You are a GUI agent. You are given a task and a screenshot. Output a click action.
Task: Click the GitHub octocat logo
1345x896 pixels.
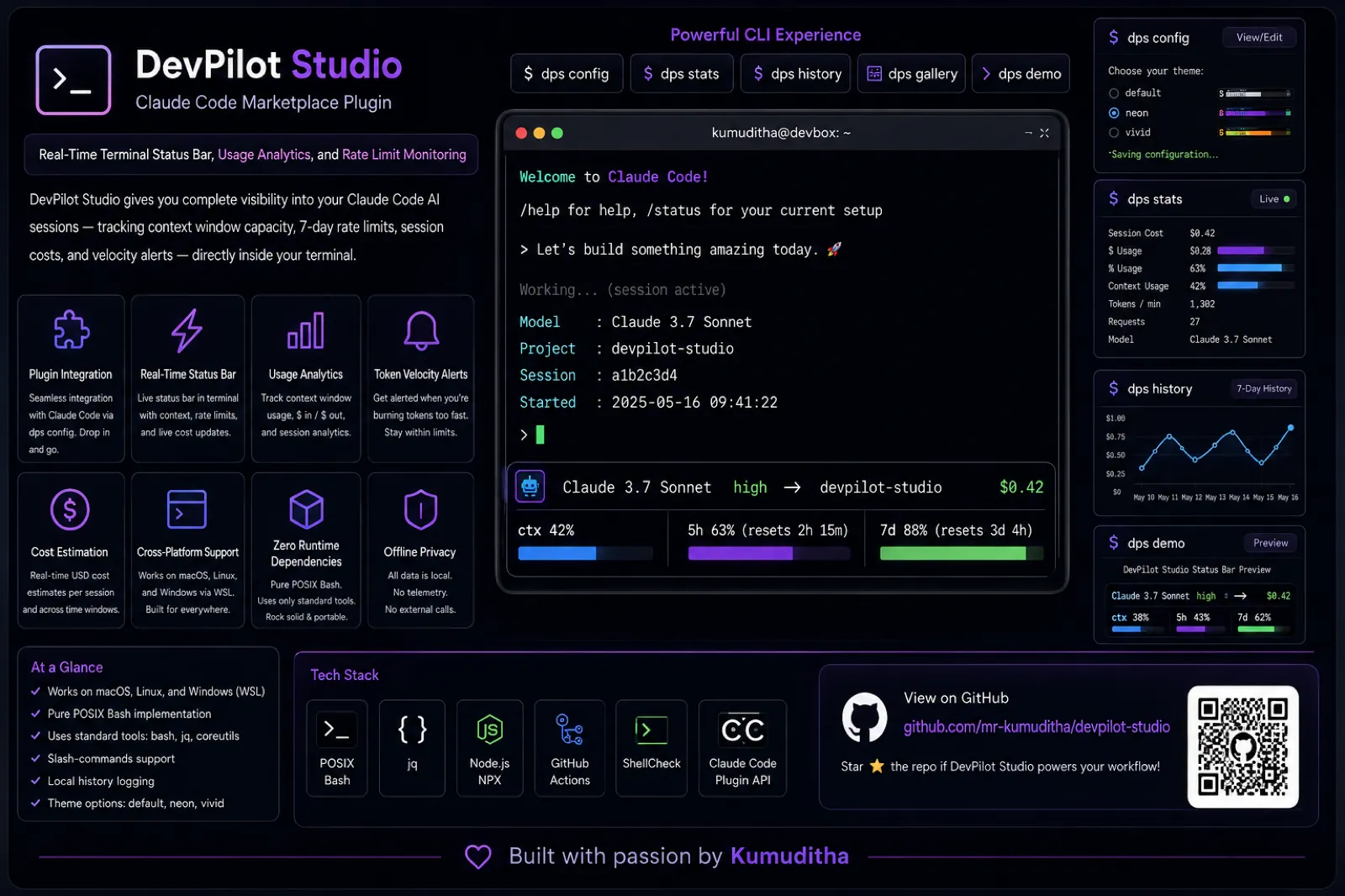[x=864, y=717]
